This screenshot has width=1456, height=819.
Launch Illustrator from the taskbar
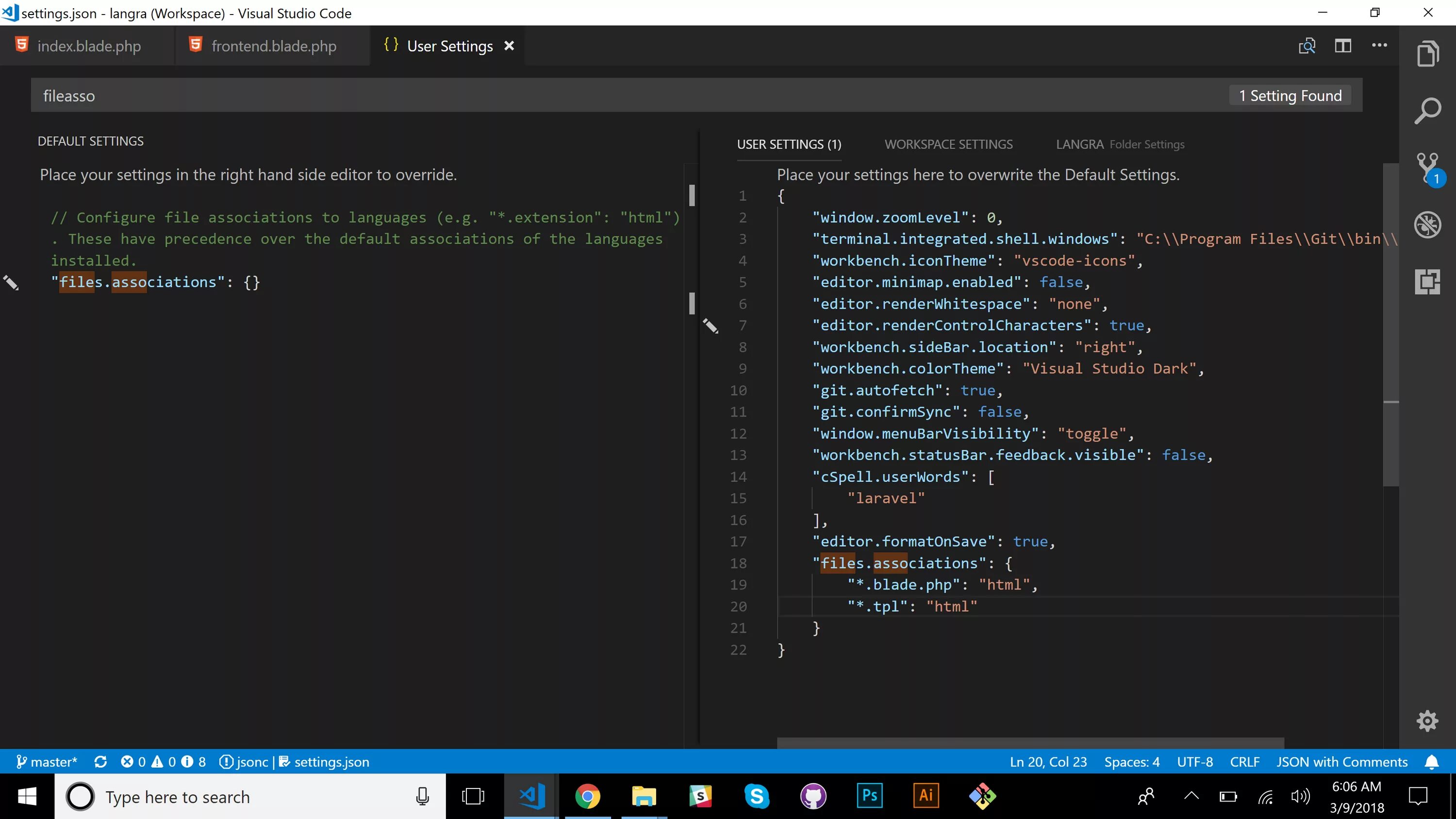pos(926,796)
